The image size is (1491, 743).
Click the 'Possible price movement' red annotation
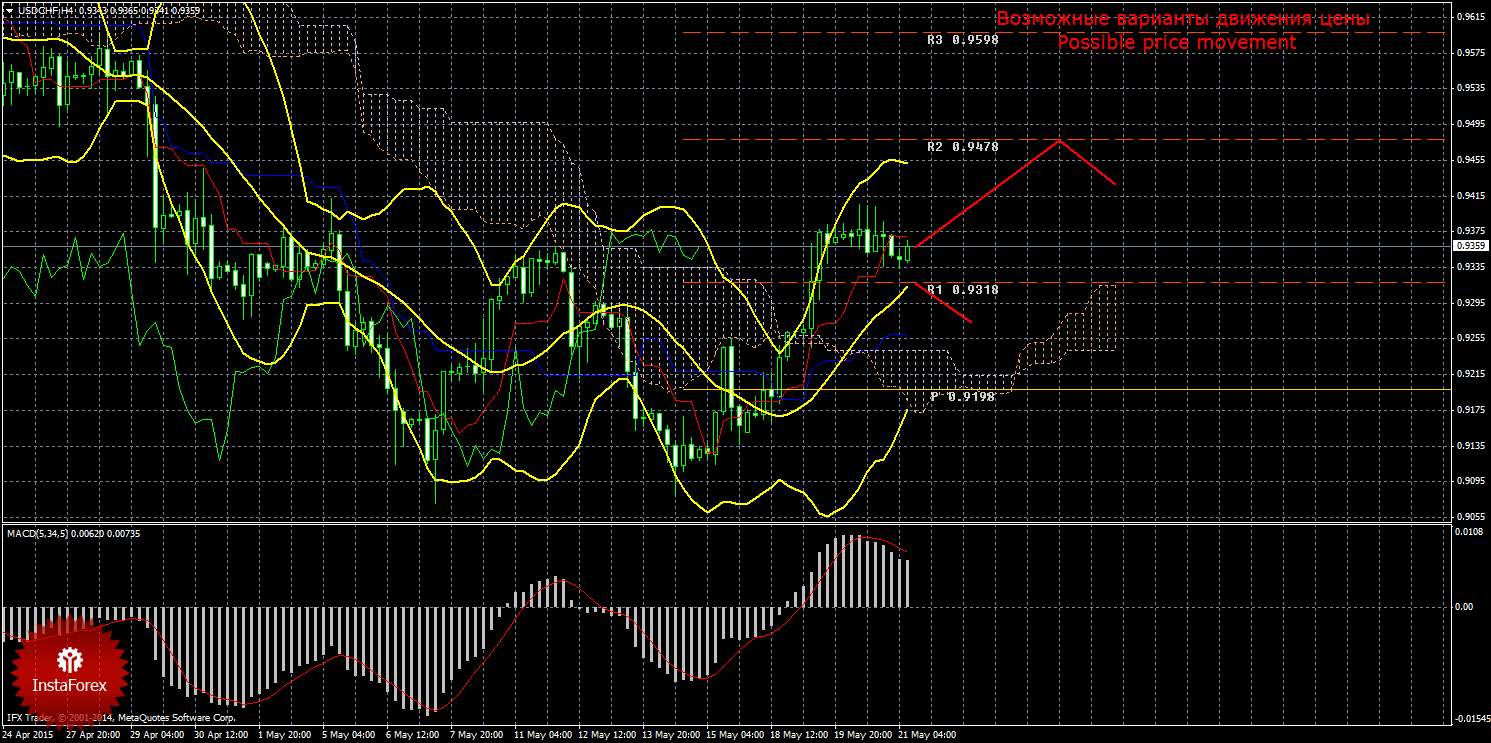click(x=1176, y=43)
